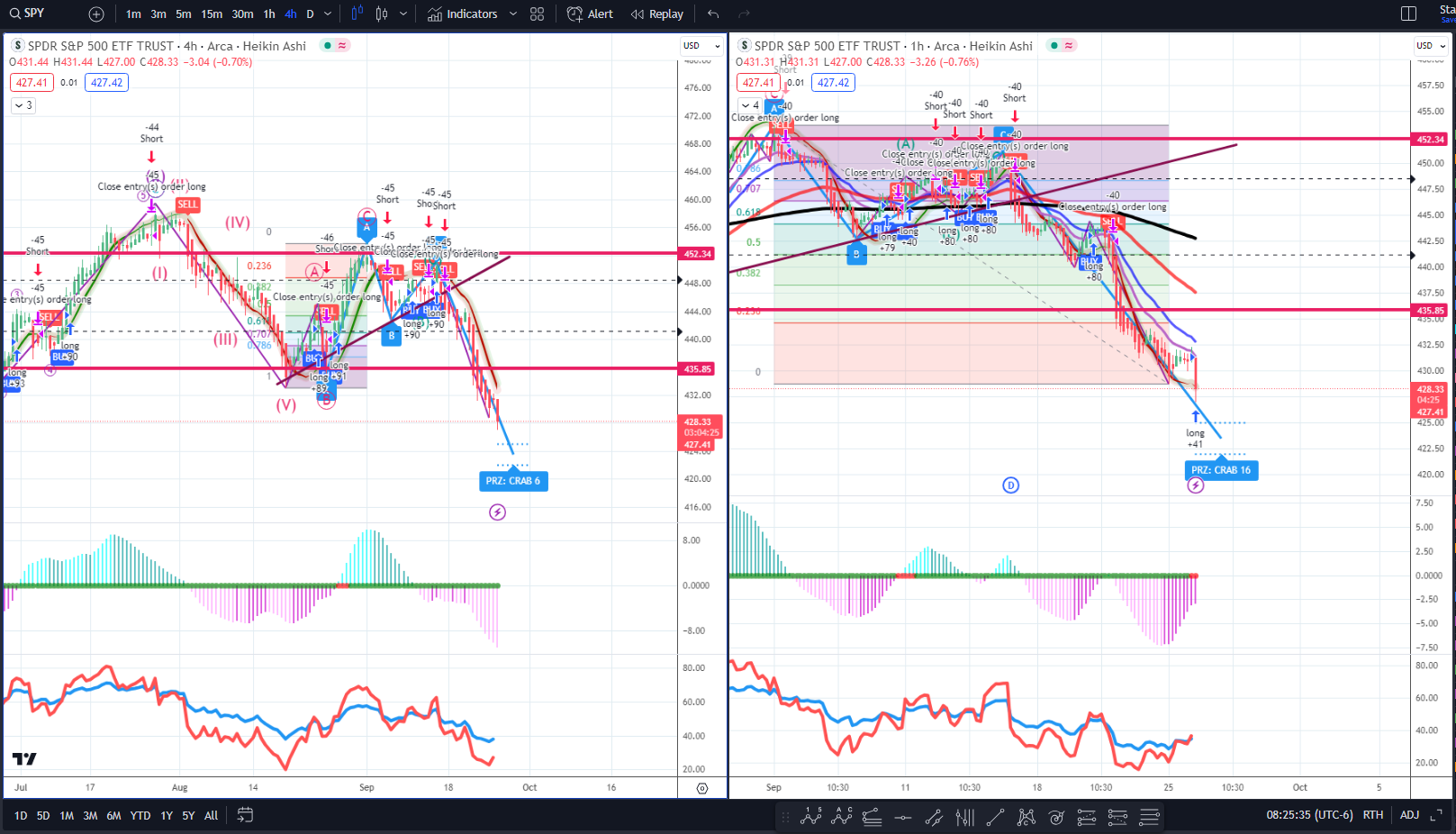1456x834 pixels.
Task: Select the Elliott impulse wave 1-5 drawing tool
Action: pos(811,817)
